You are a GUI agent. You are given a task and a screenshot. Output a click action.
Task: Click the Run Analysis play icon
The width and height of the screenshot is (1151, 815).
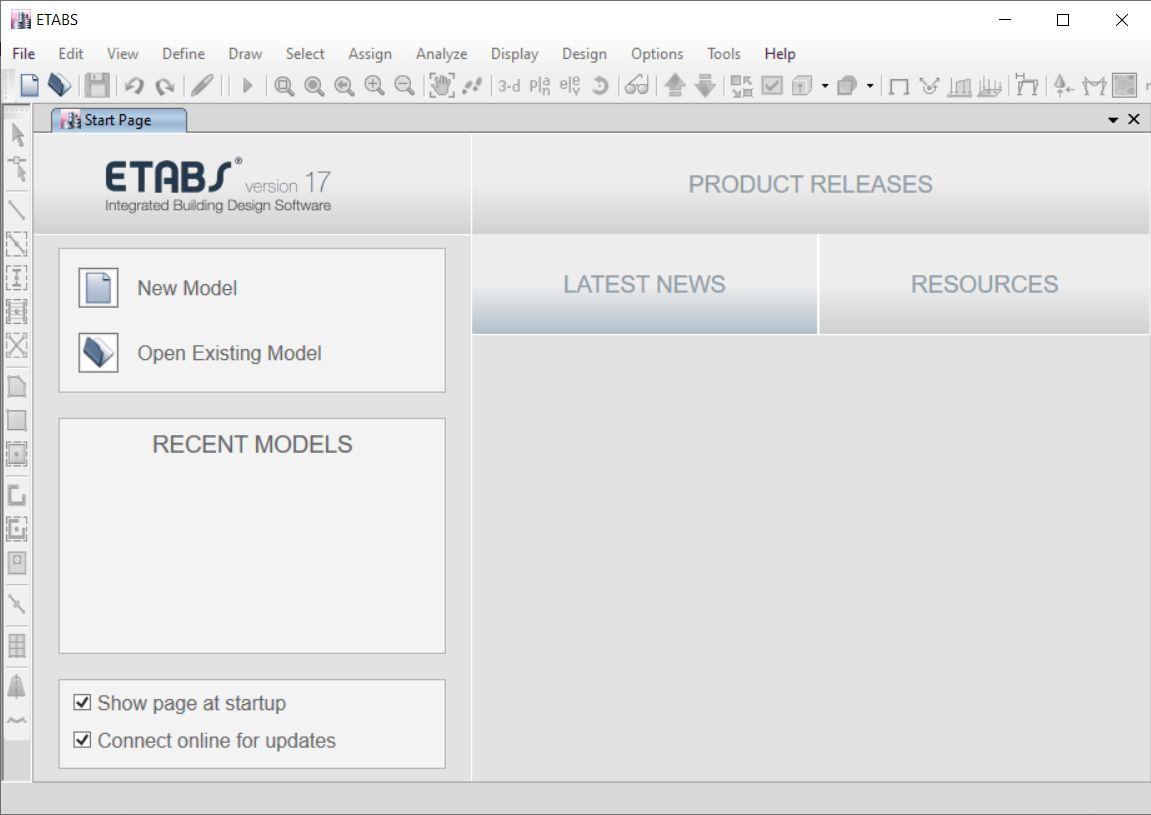pos(247,86)
